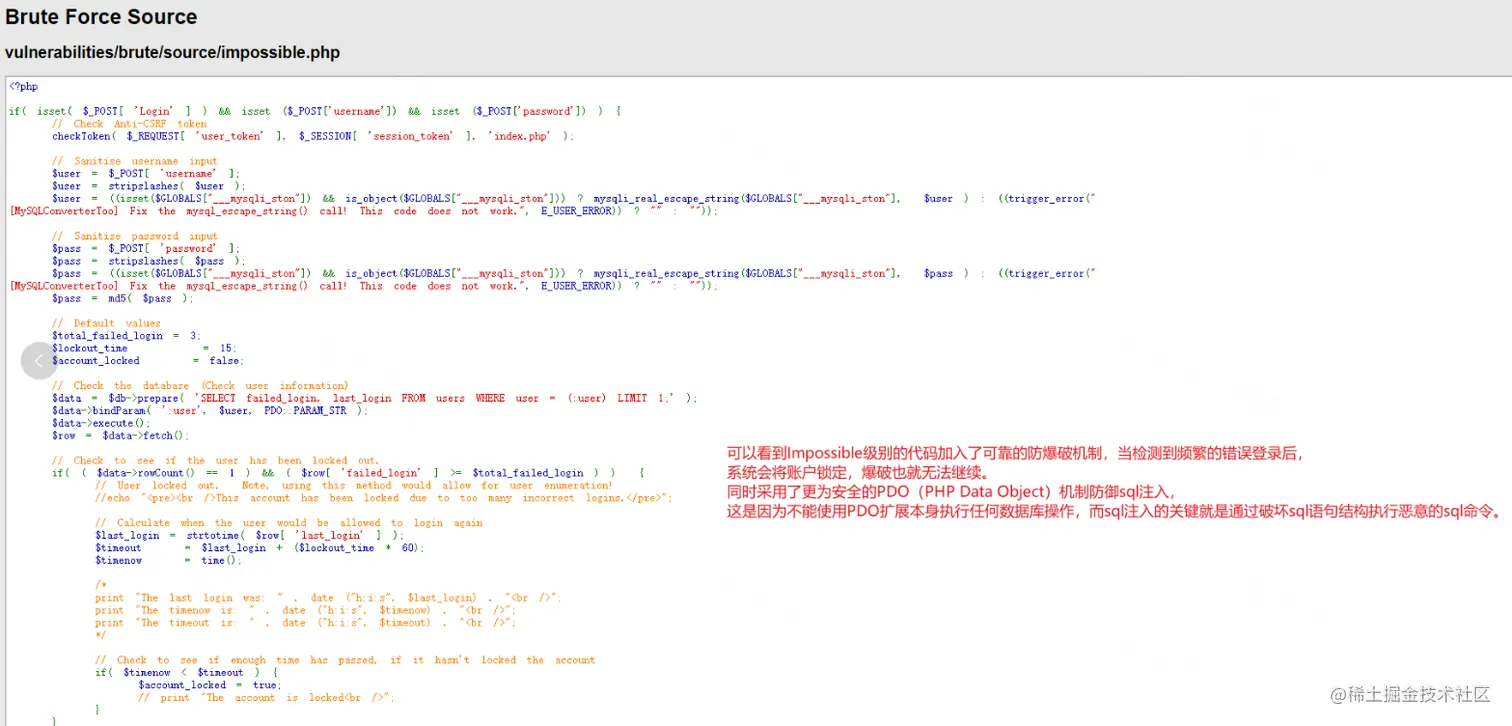
Task: Select the "Brute Force Source" heading
Action: [x=101, y=17]
